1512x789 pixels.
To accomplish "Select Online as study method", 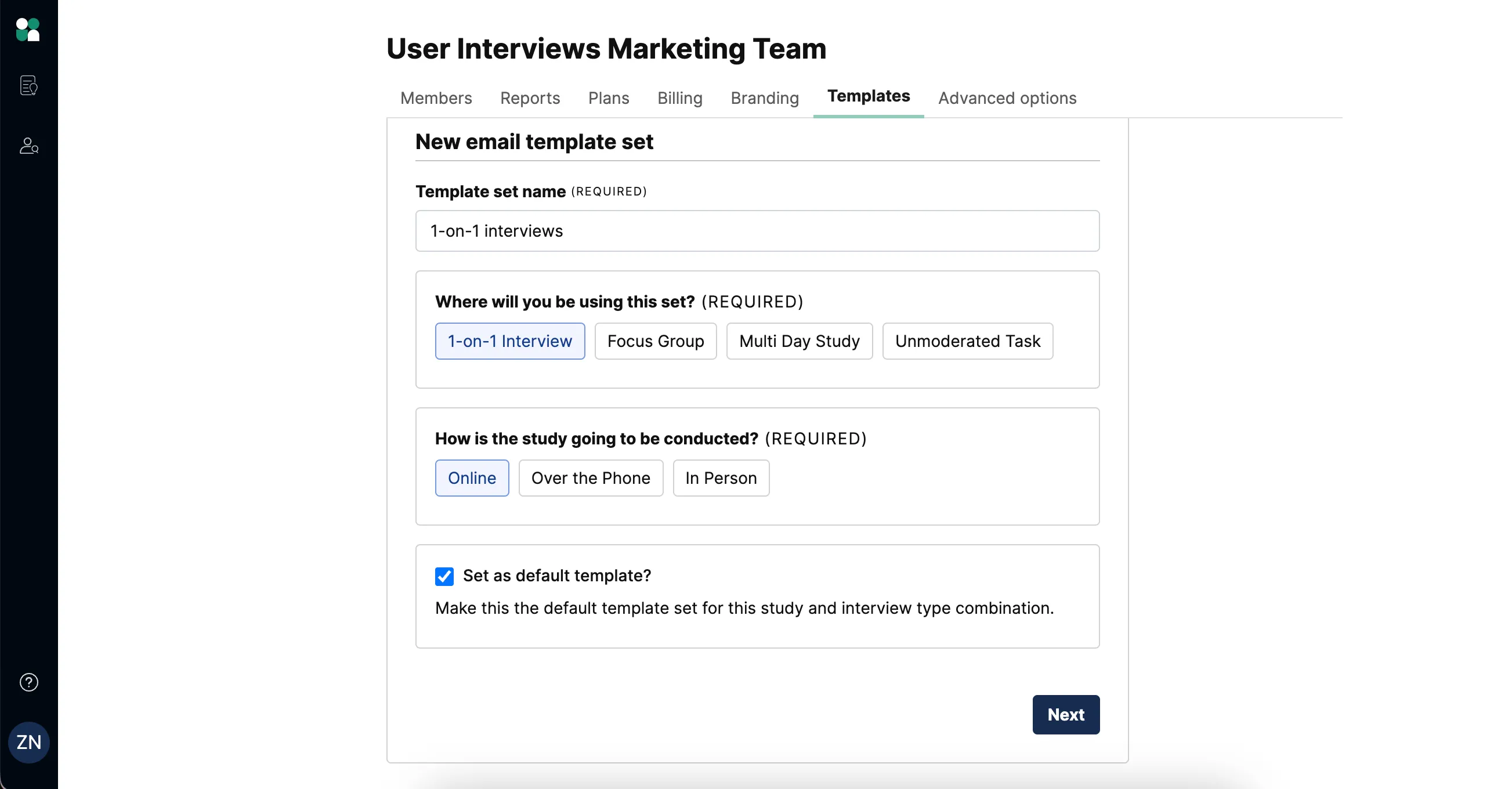I will point(472,478).
